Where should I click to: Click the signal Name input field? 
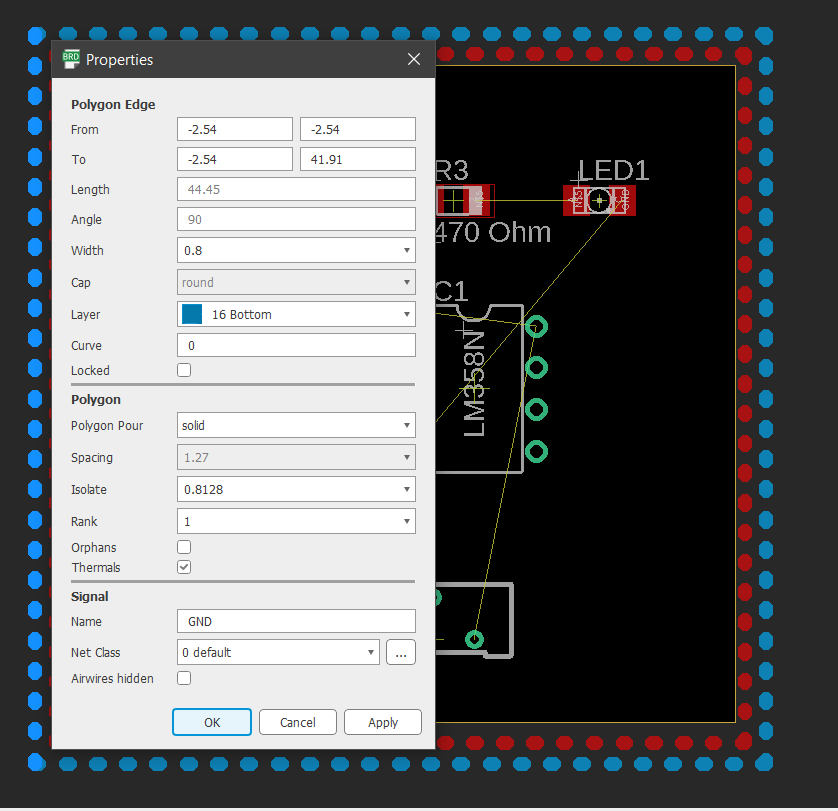click(x=296, y=621)
